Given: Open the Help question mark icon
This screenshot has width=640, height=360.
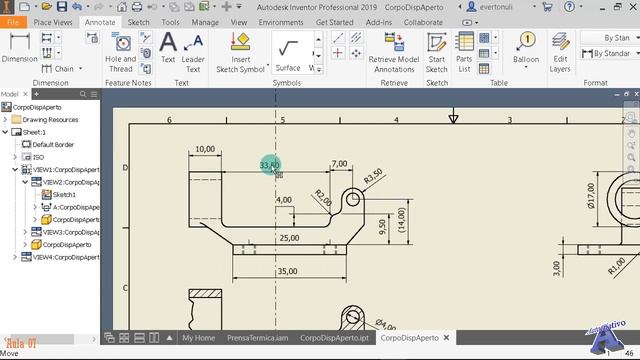Looking at the screenshot, I should (569, 7).
